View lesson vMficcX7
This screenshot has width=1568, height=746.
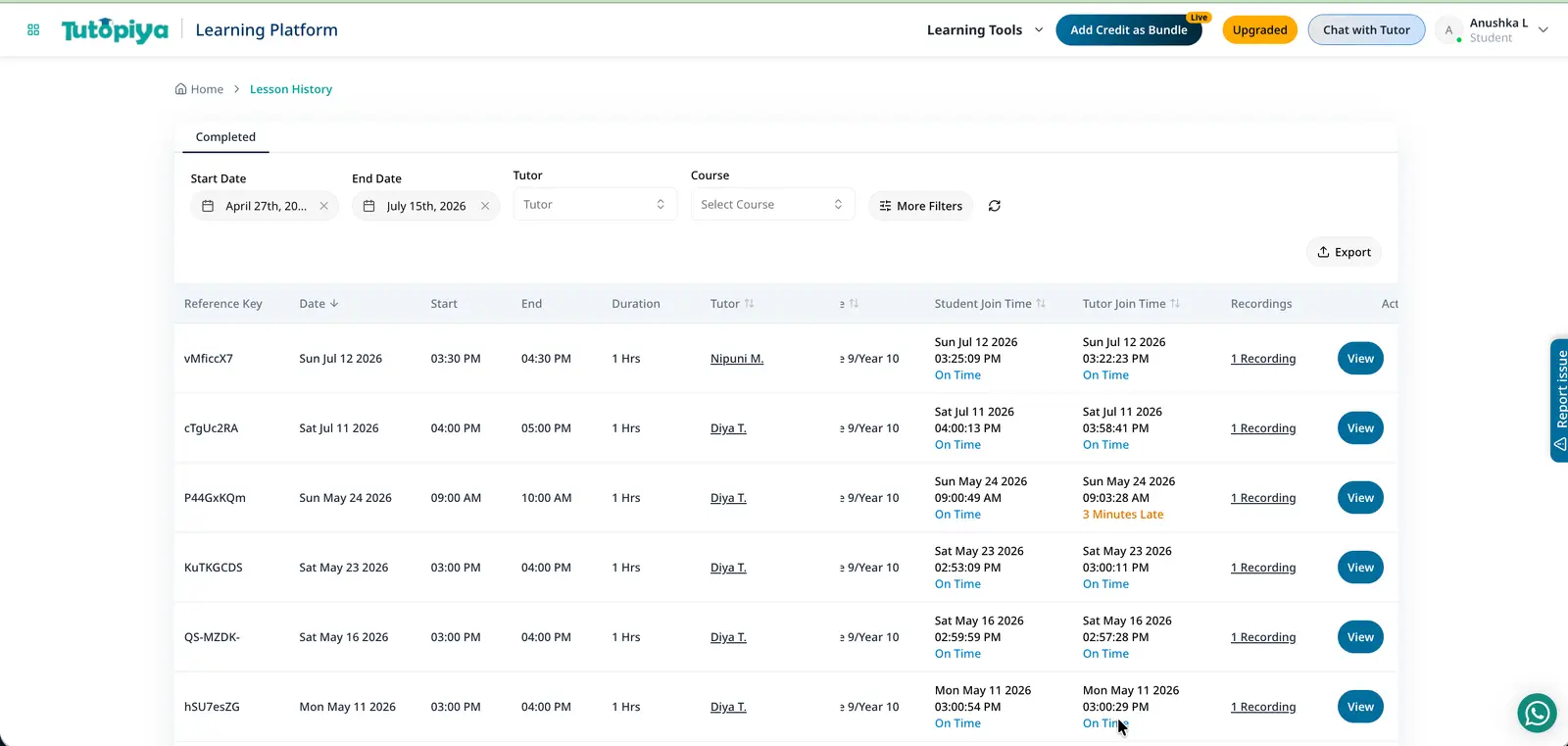pyautogui.click(x=1360, y=359)
